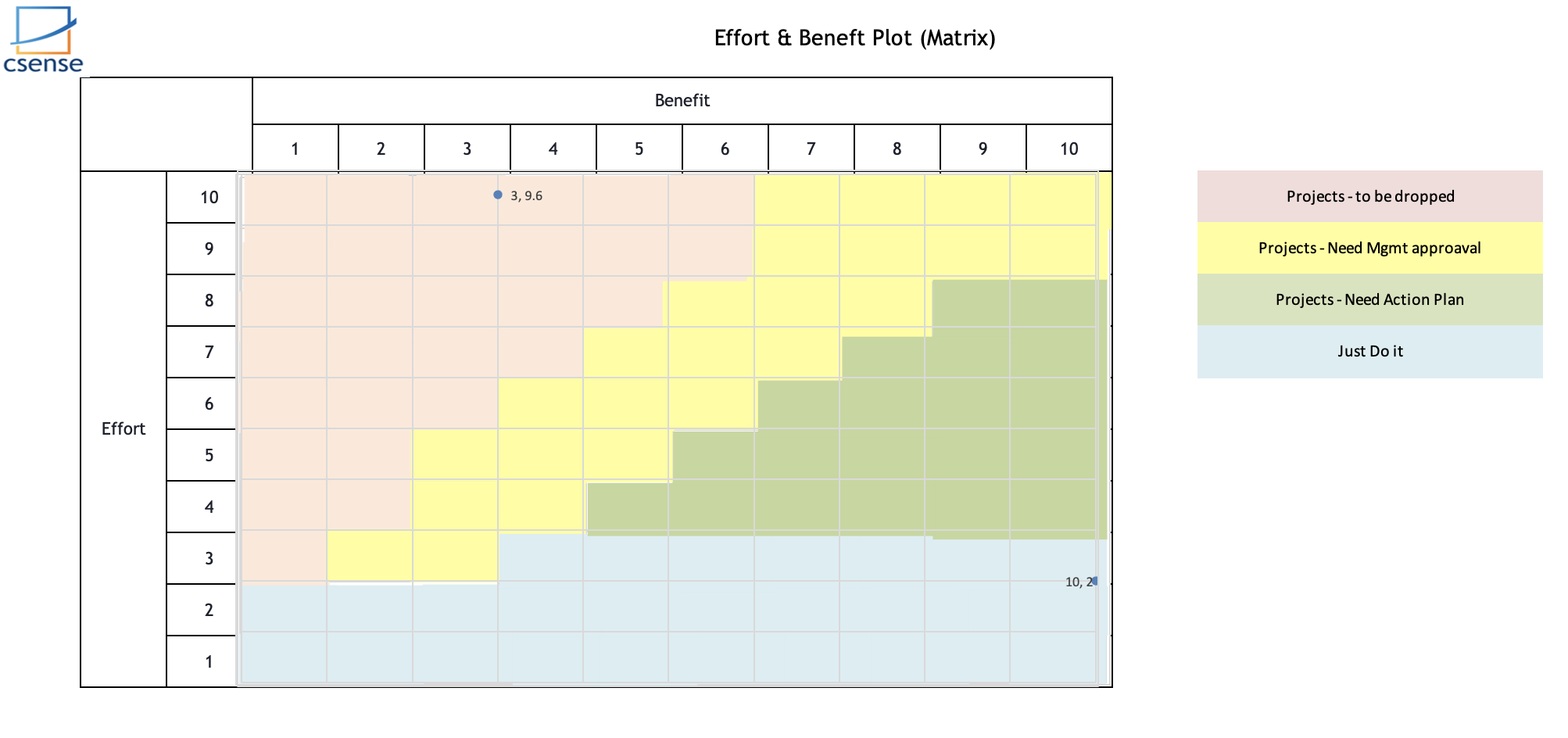Click the 'Projects - Need Mgmt approaval' yellow legend
Screen dimensions: 1568x738
pos(1369,248)
